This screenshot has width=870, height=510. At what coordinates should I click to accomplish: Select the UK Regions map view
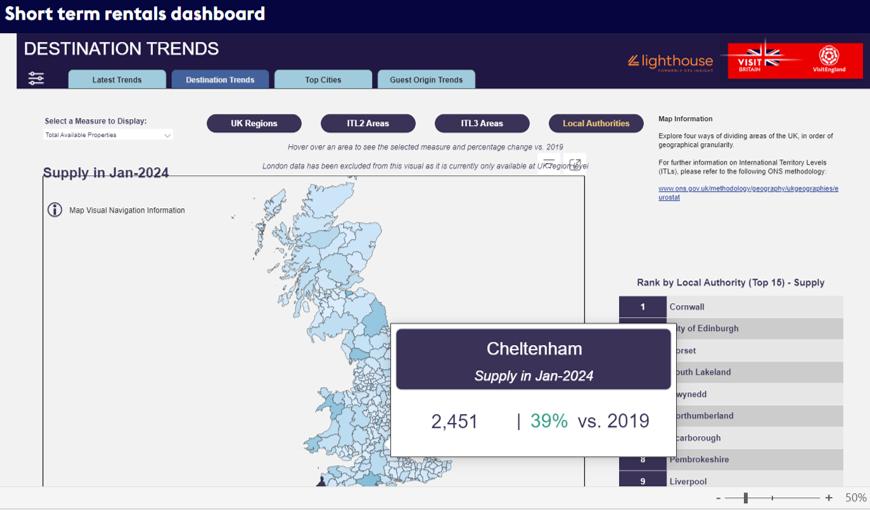[x=254, y=123]
